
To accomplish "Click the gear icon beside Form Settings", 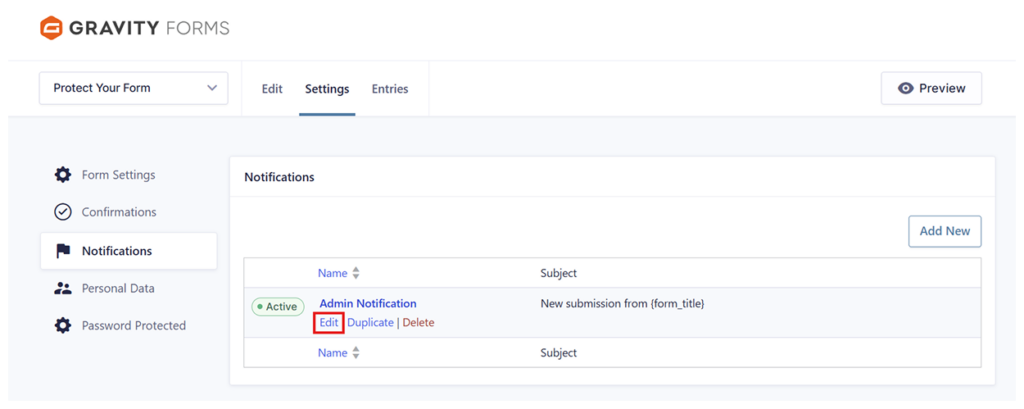I will pos(63,175).
